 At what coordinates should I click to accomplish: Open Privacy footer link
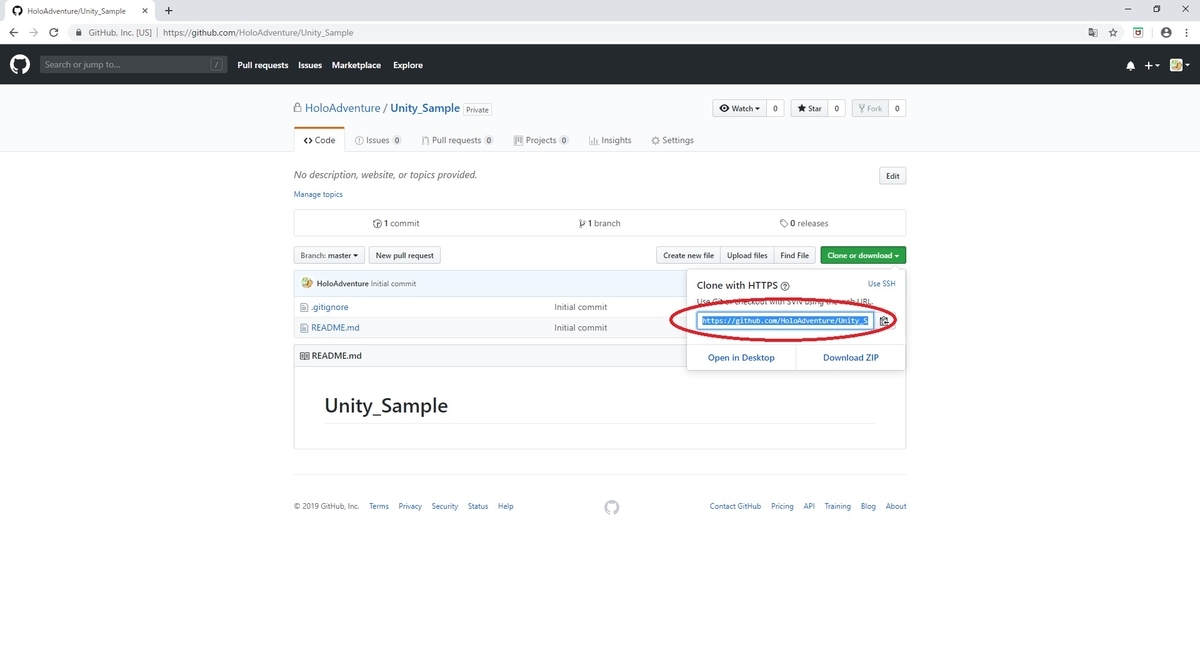(x=410, y=506)
